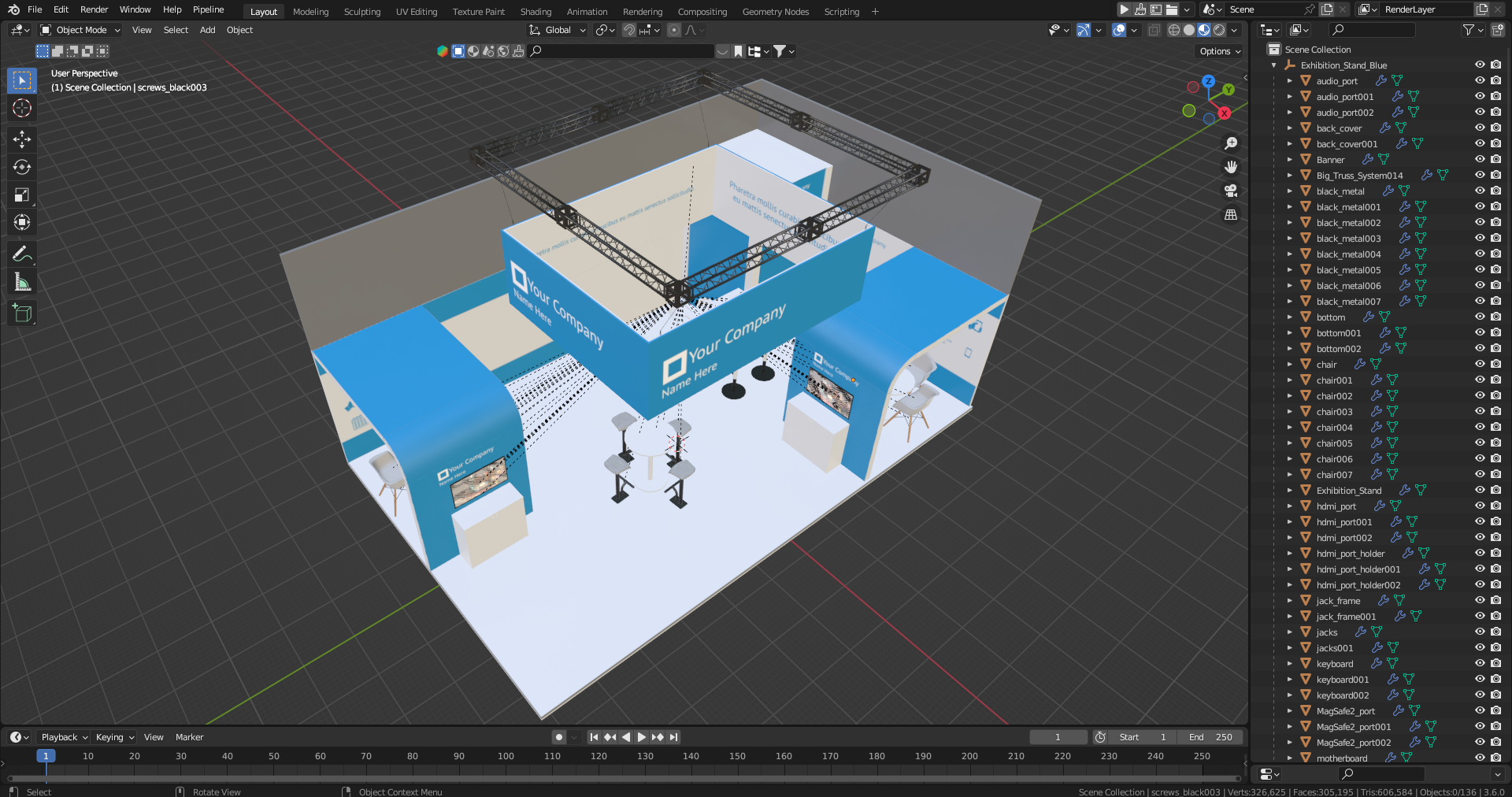Open Options dropdown in viewport
This screenshot has height=797, width=1512.
(x=1220, y=51)
